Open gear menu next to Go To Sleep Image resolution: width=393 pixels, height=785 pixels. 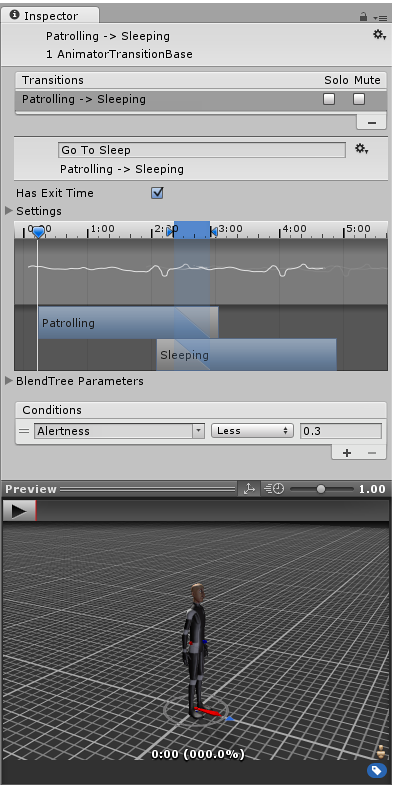coord(361,149)
